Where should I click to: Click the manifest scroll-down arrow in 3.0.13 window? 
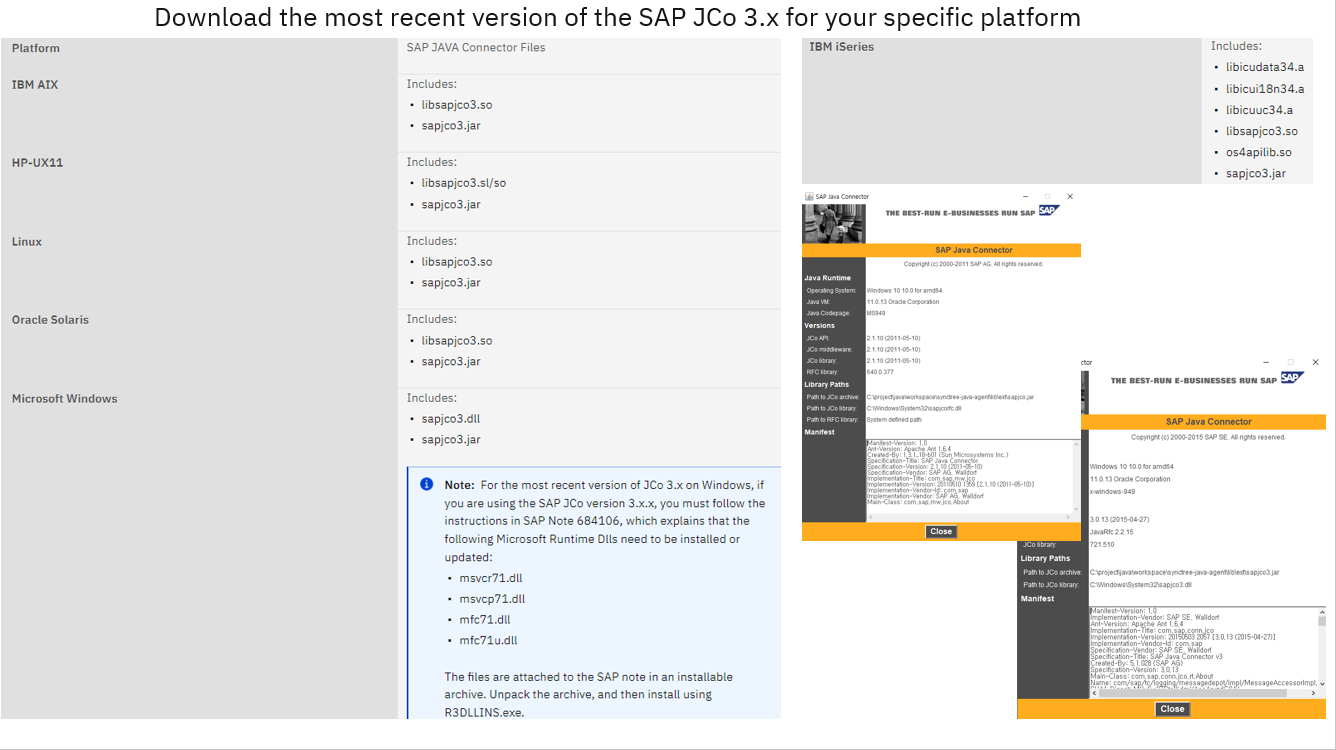[1321, 684]
